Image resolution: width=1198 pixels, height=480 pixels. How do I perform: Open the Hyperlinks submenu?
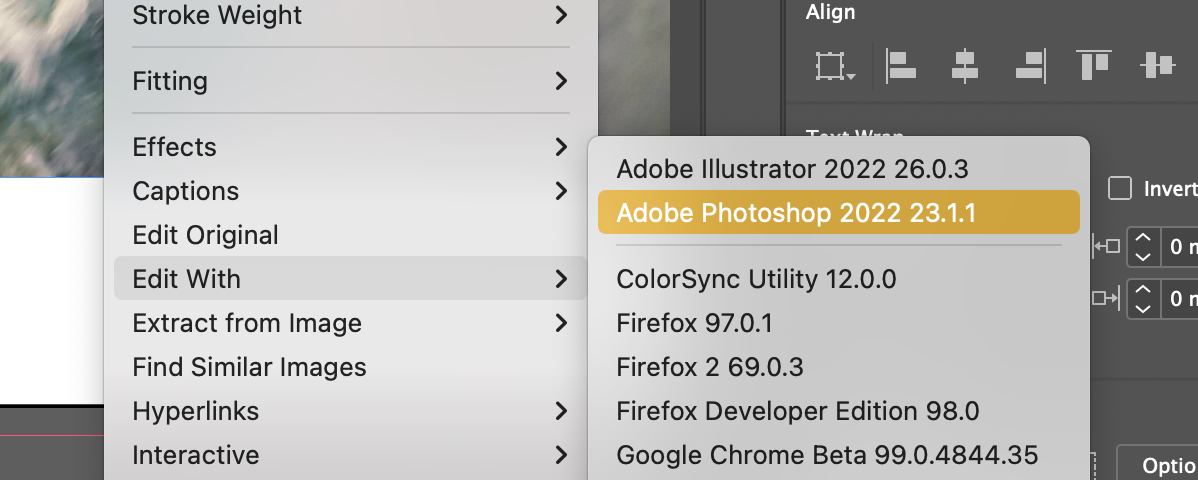pyautogui.click(x=351, y=411)
